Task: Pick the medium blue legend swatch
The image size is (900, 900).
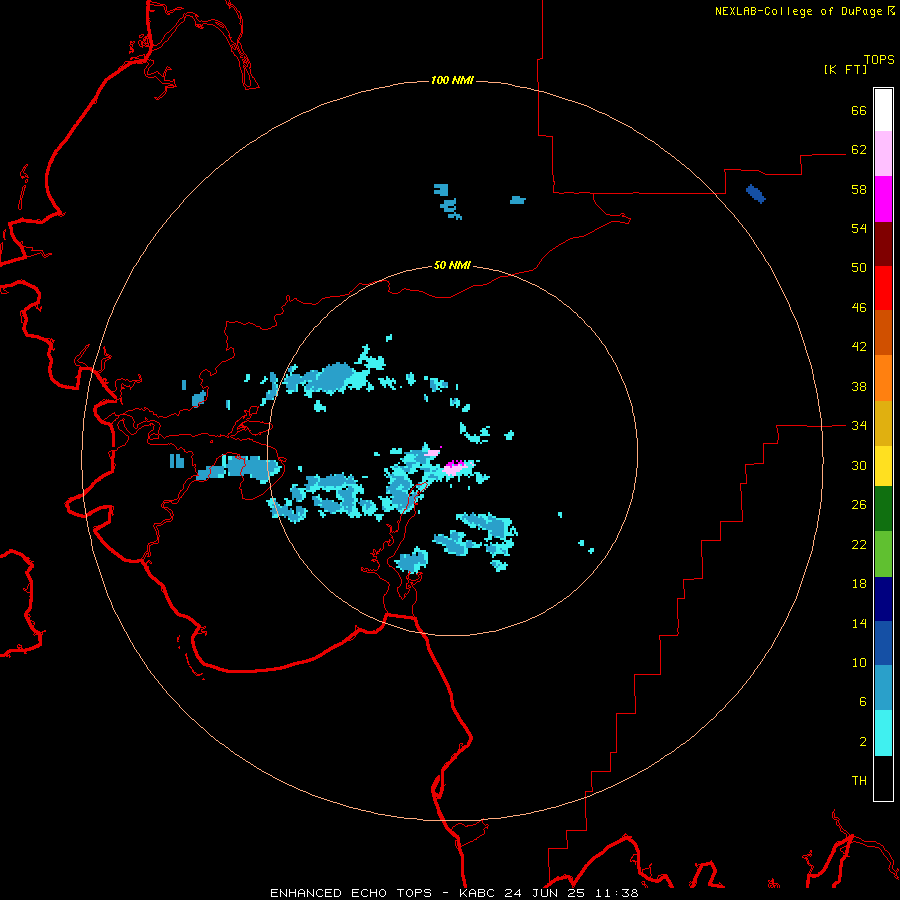Action: pos(883,643)
